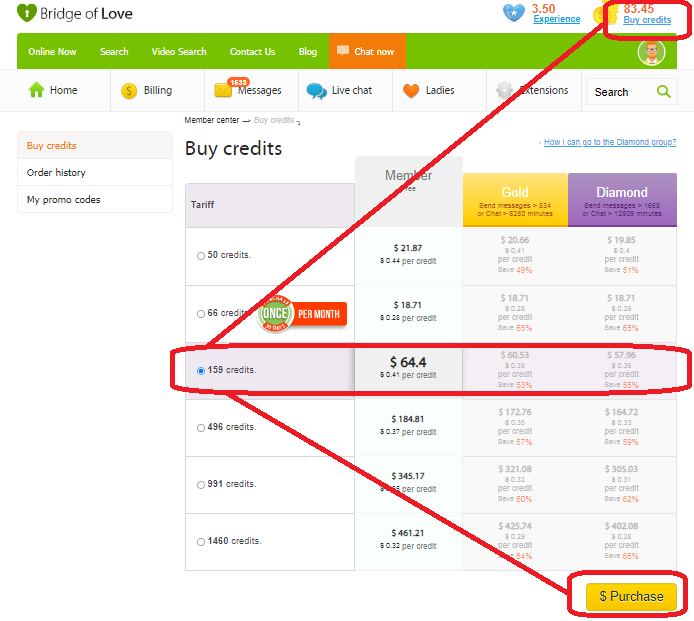Select the 66 credits radio button

[x=200, y=314]
